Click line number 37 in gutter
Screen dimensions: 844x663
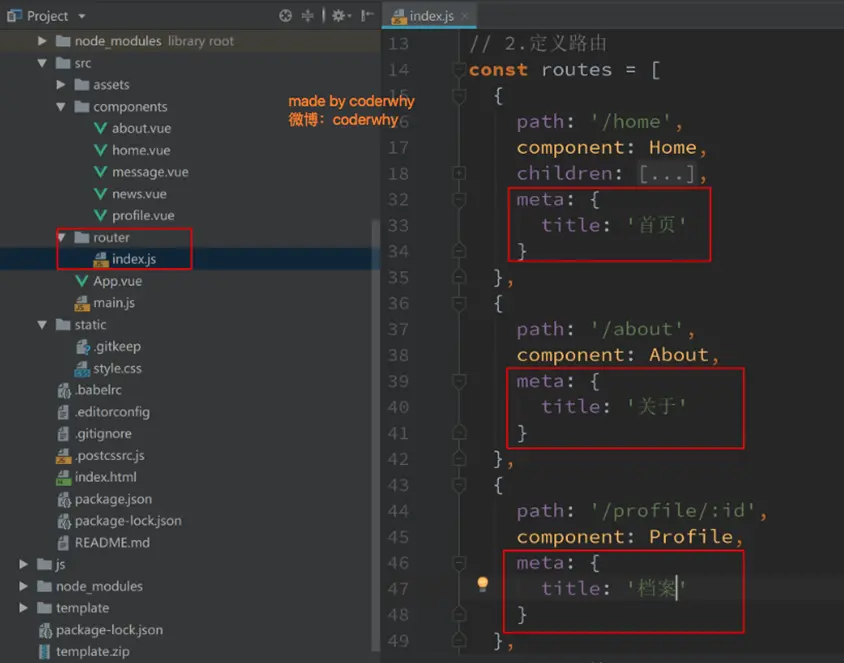[398, 329]
